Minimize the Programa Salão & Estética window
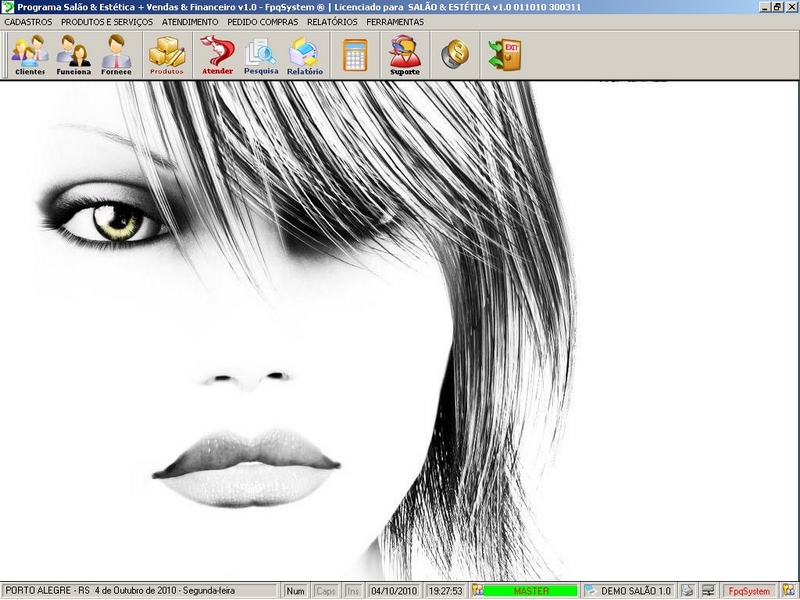 click(764, 7)
